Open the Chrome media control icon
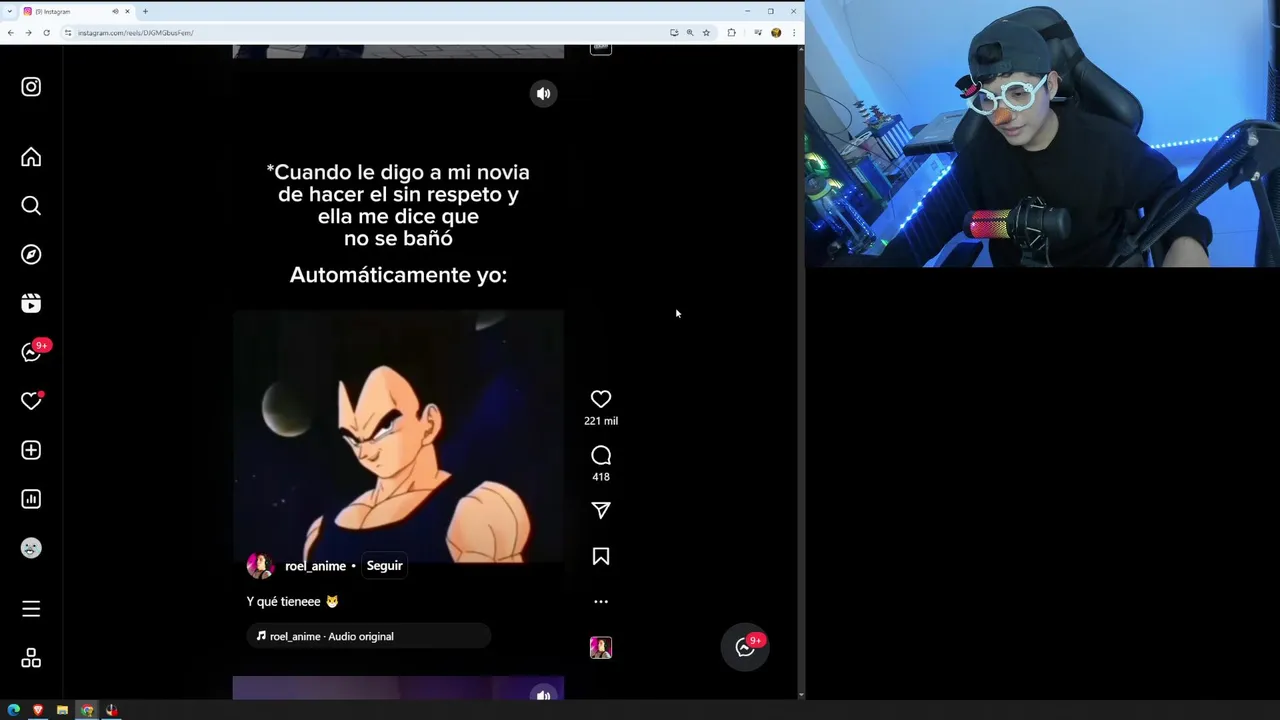The image size is (1280, 720). click(758, 33)
